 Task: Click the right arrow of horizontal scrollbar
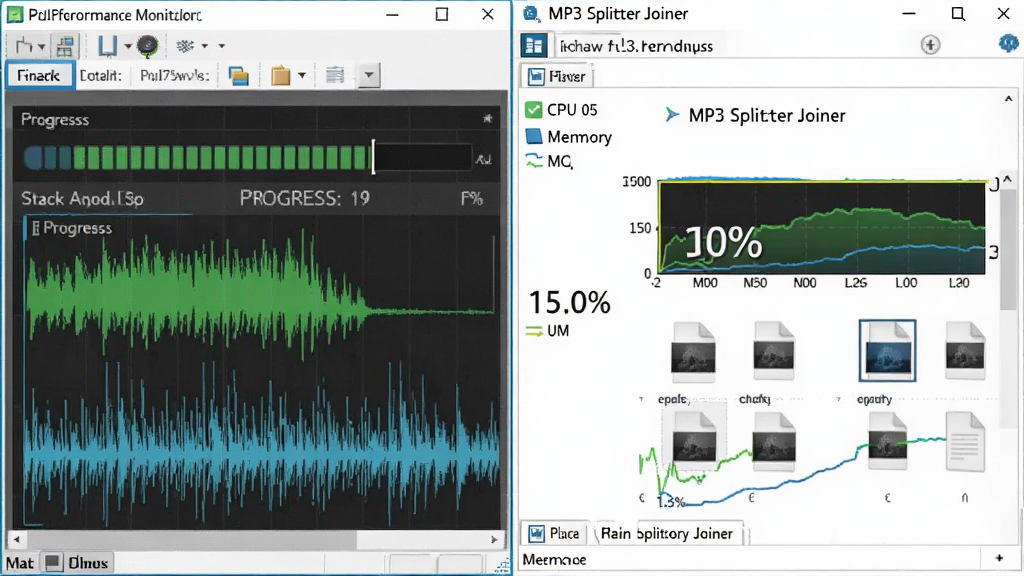point(494,539)
